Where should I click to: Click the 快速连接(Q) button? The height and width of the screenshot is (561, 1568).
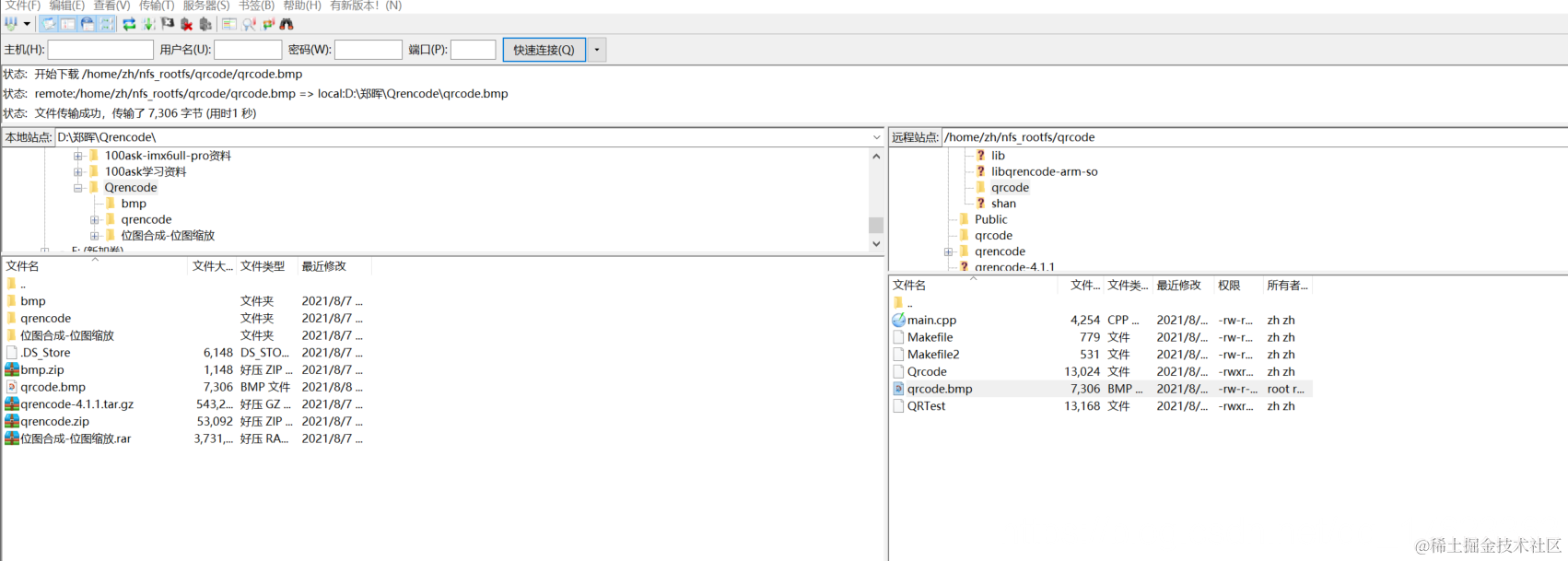click(x=544, y=50)
